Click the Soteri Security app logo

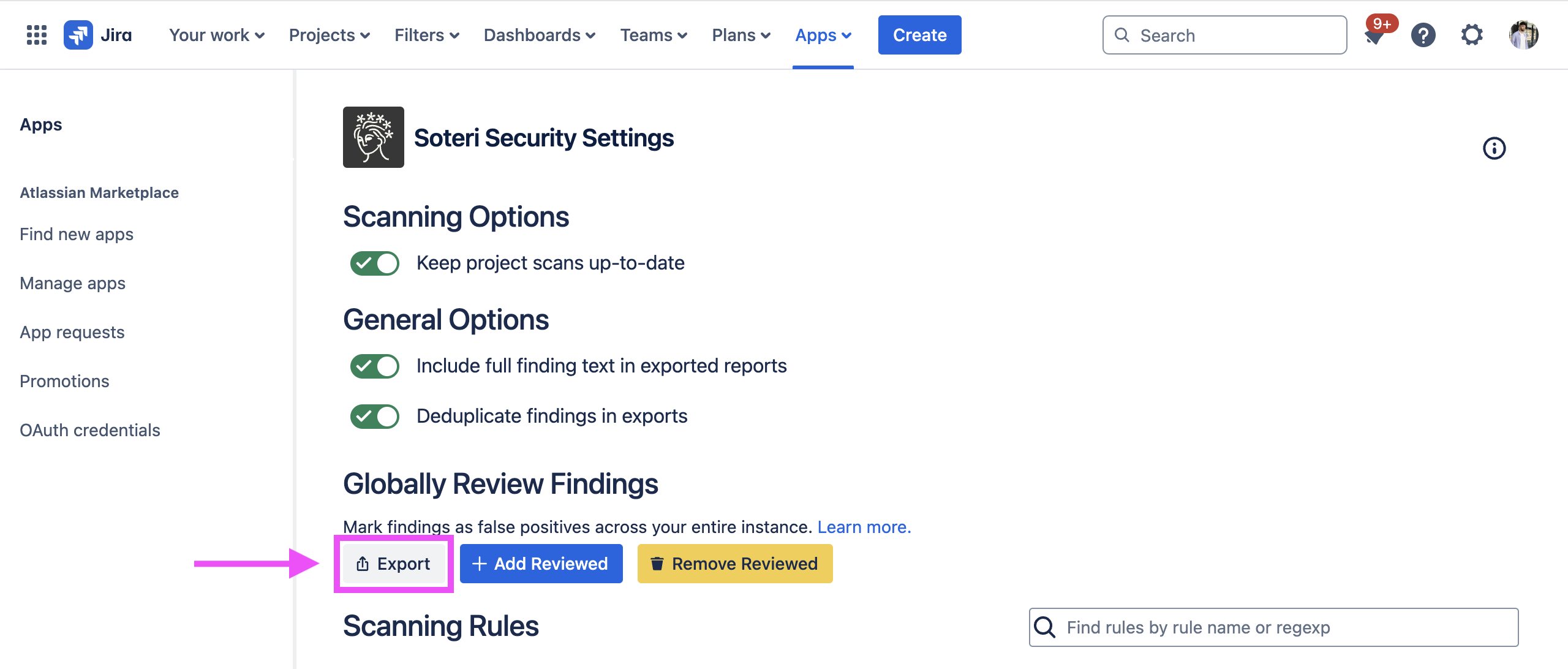click(x=374, y=137)
